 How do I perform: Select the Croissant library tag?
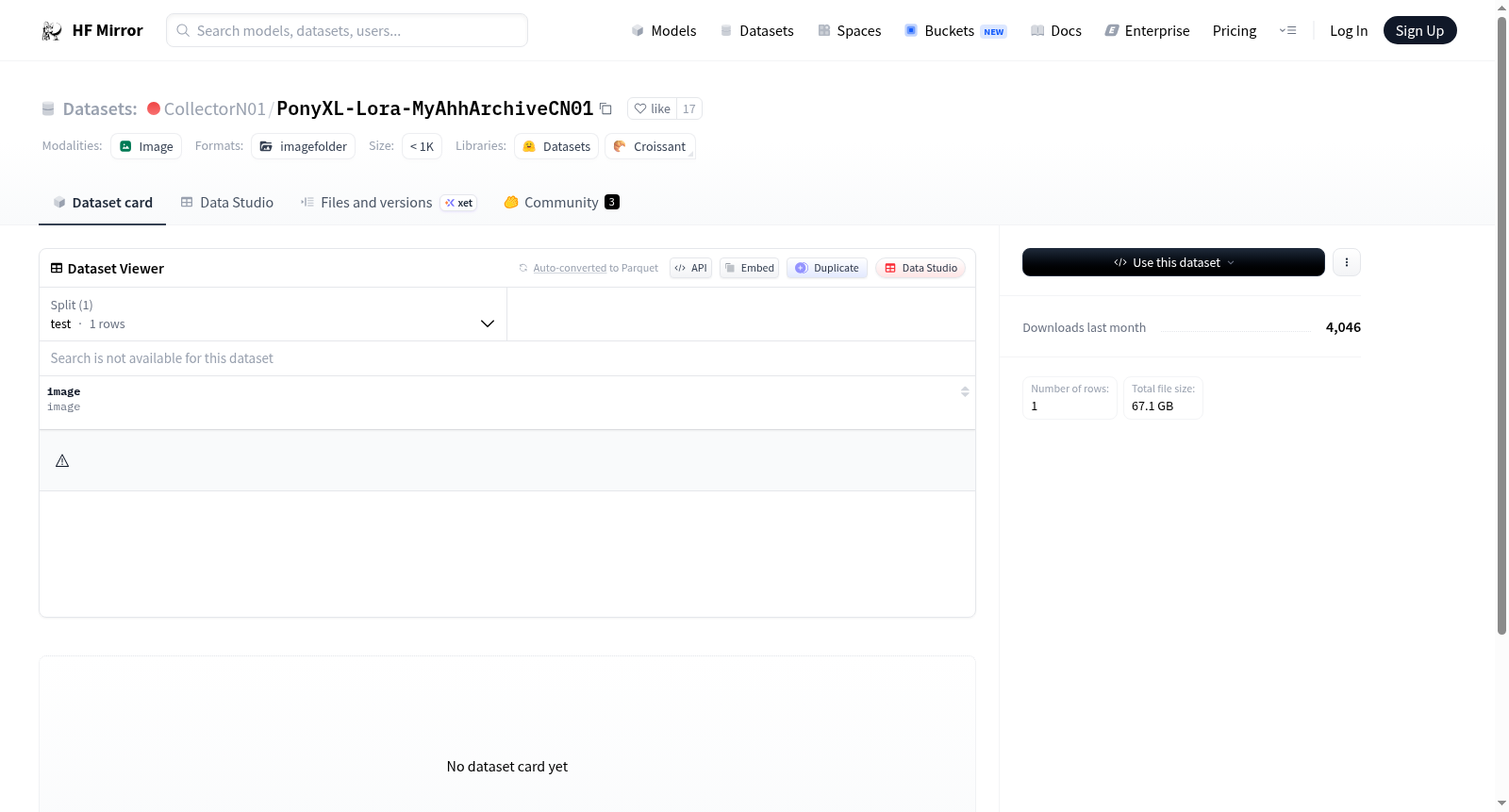click(650, 146)
